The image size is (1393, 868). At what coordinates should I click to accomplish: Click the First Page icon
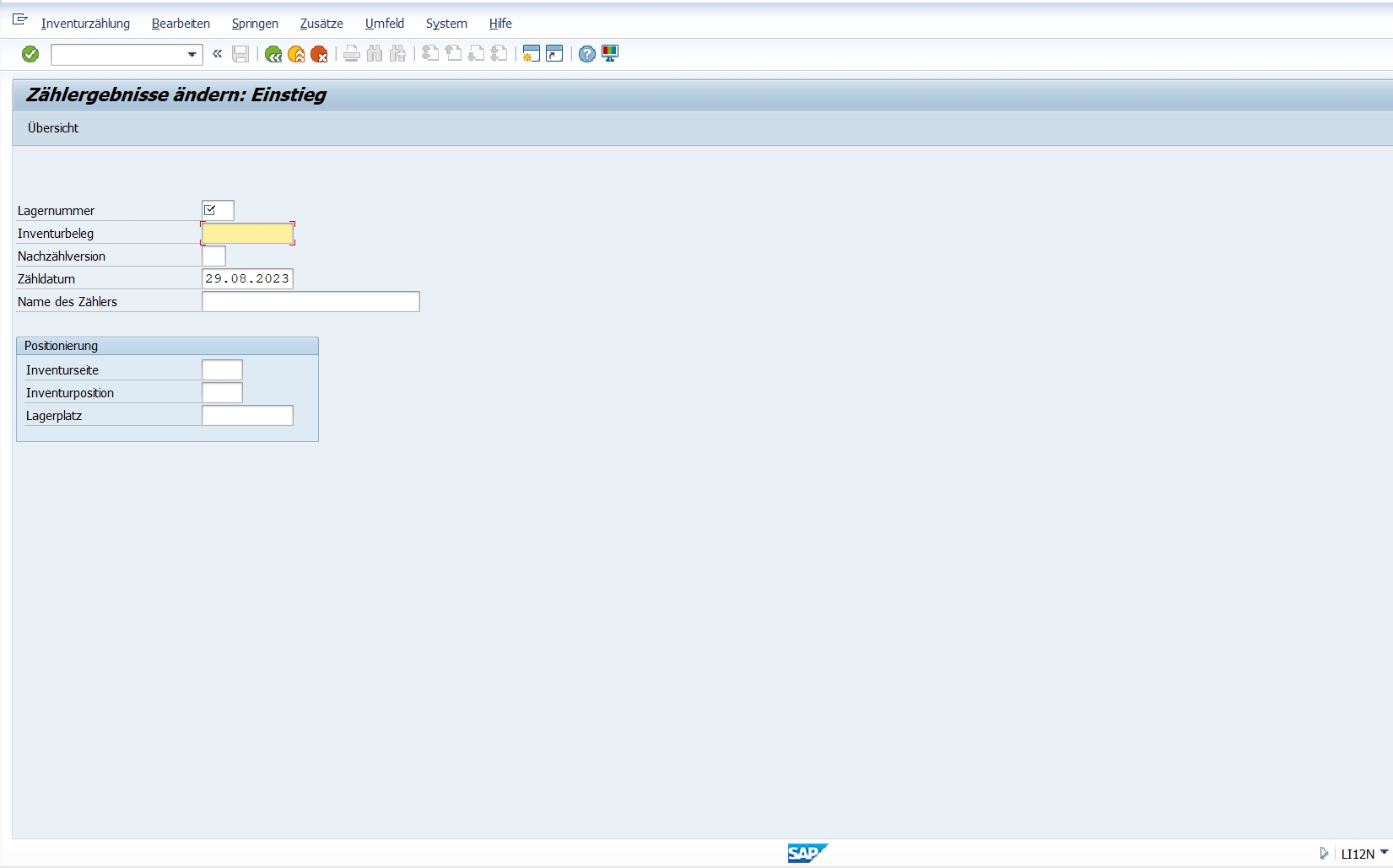click(430, 54)
